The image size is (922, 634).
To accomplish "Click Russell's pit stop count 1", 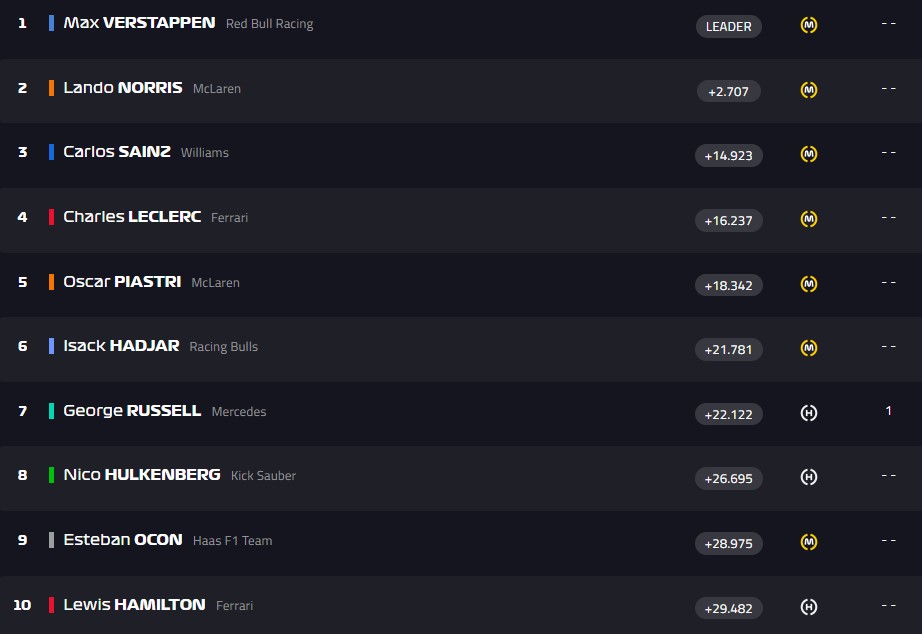I will point(888,411).
